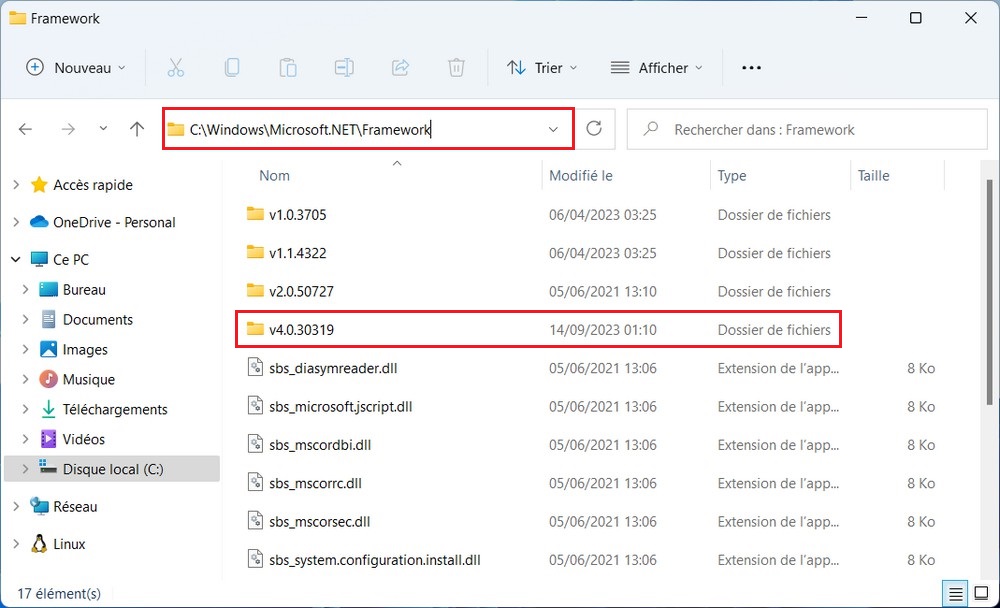Click the Copy icon in toolbar

[232, 68]
